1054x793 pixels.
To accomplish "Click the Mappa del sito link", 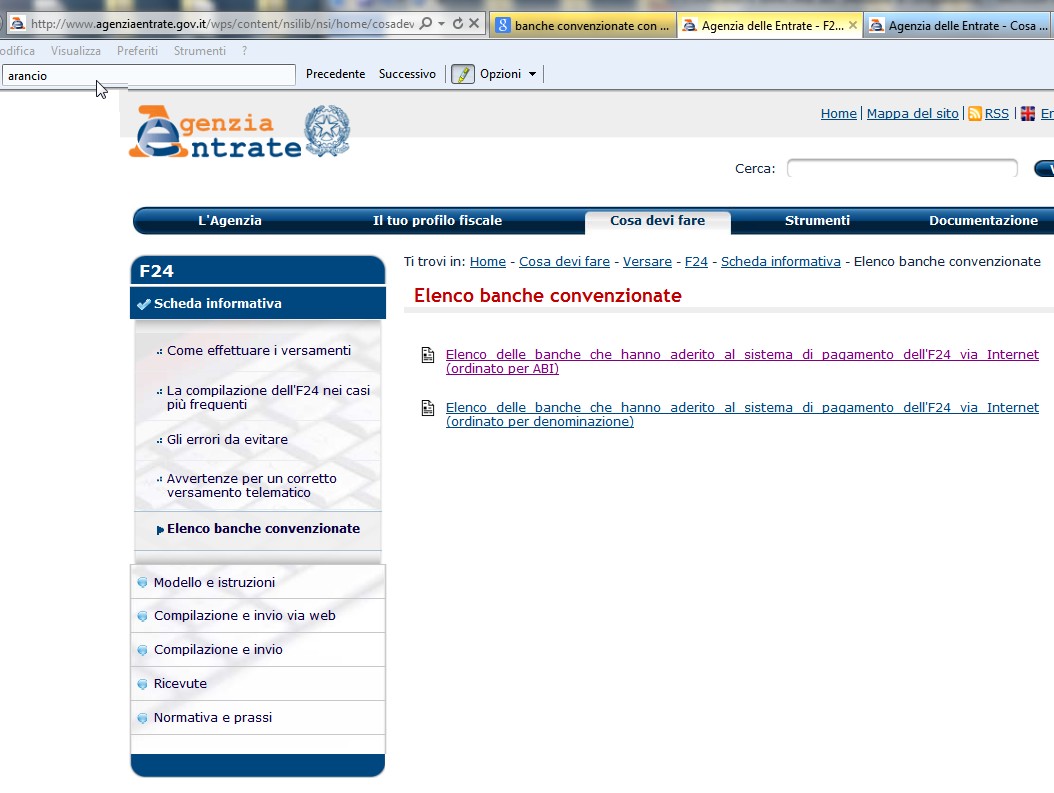I will [x=912, y=114].
